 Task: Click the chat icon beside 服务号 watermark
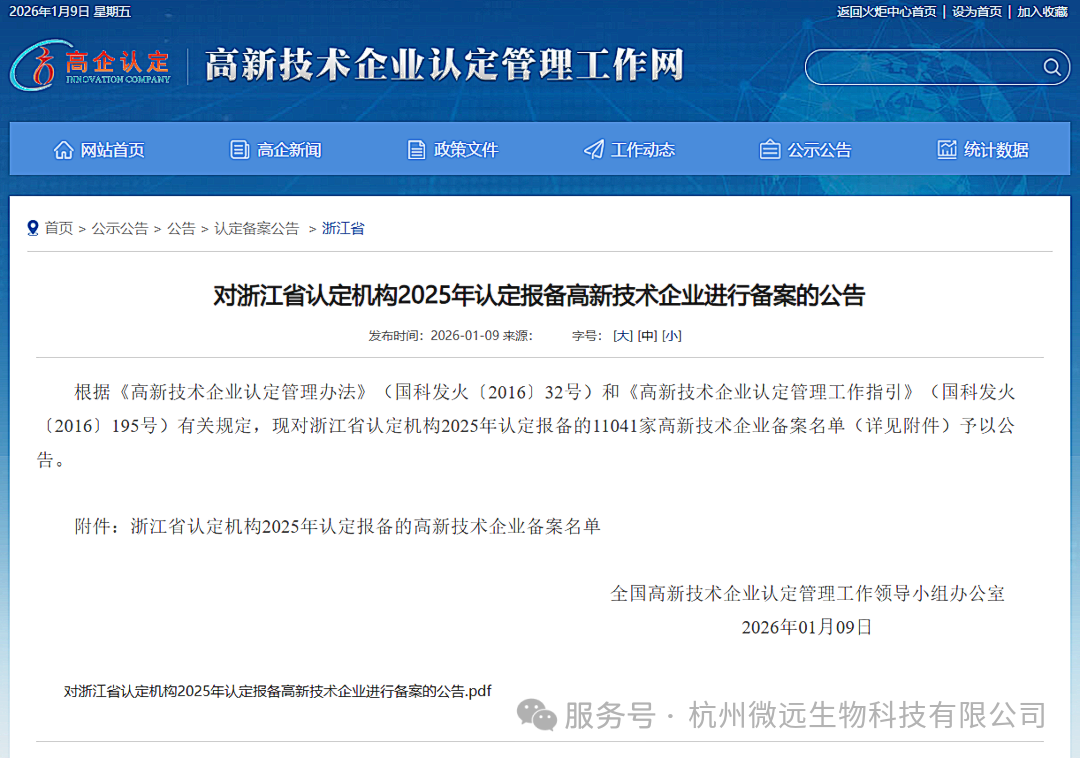[534, 715]
